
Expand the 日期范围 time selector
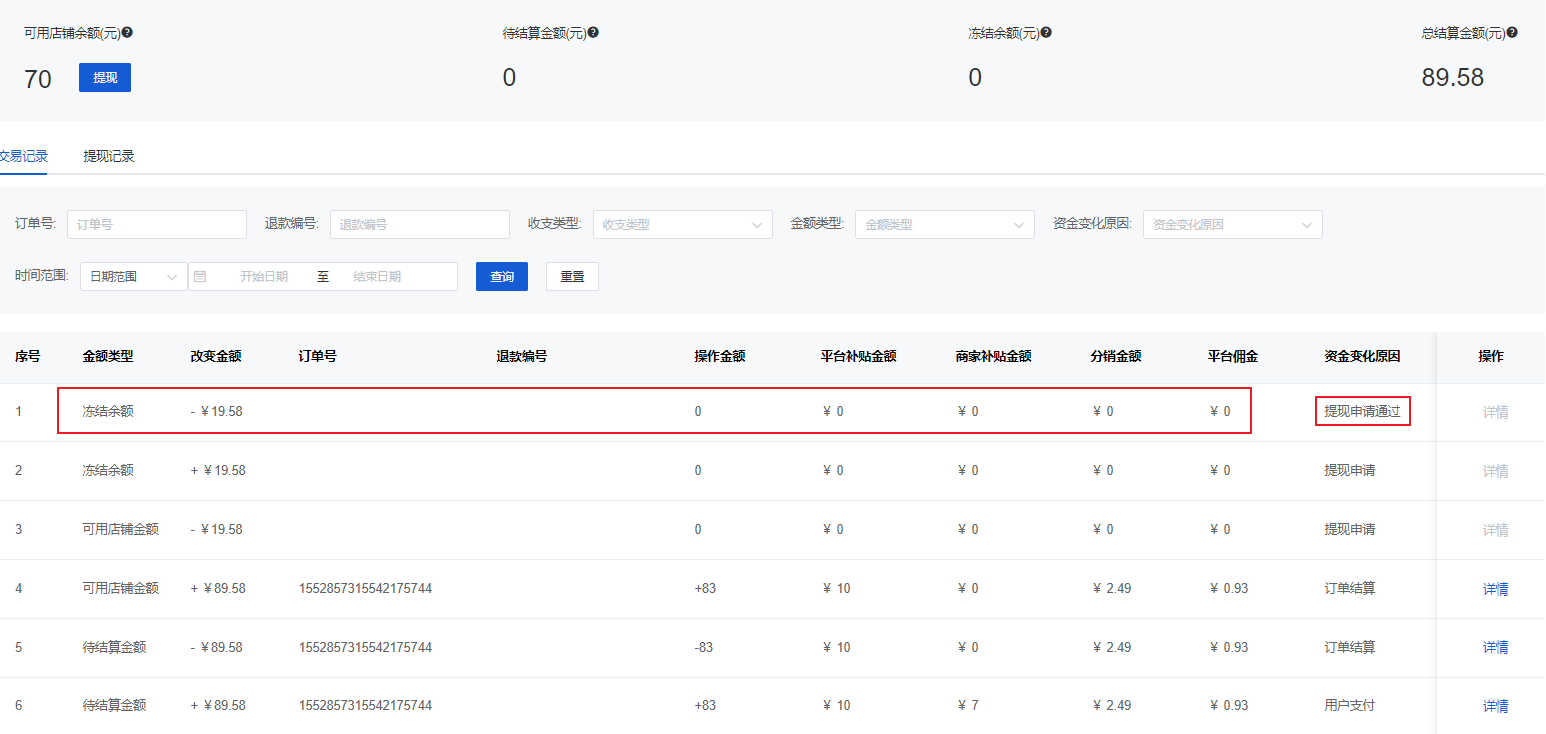tap(133, 277)
